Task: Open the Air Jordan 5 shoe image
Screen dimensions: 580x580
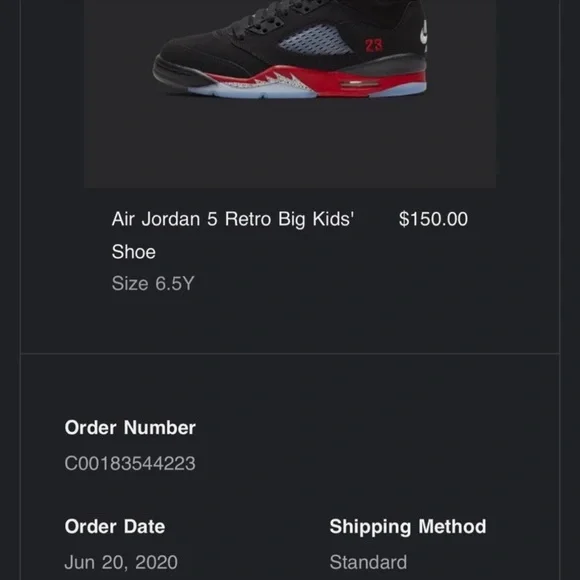Action: [x=290, y=94]
